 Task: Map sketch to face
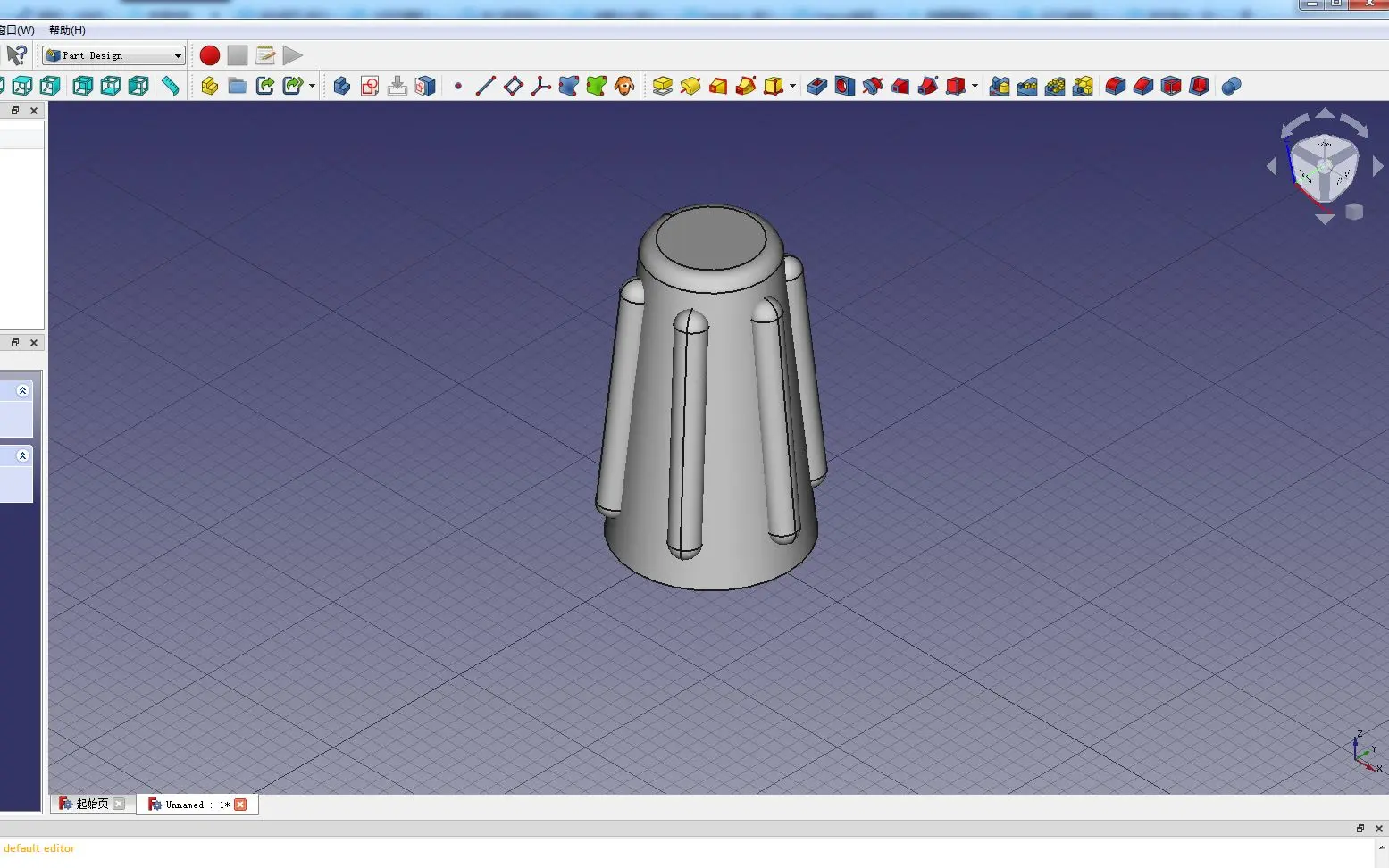pyautogui.click(x=425, y=86)
